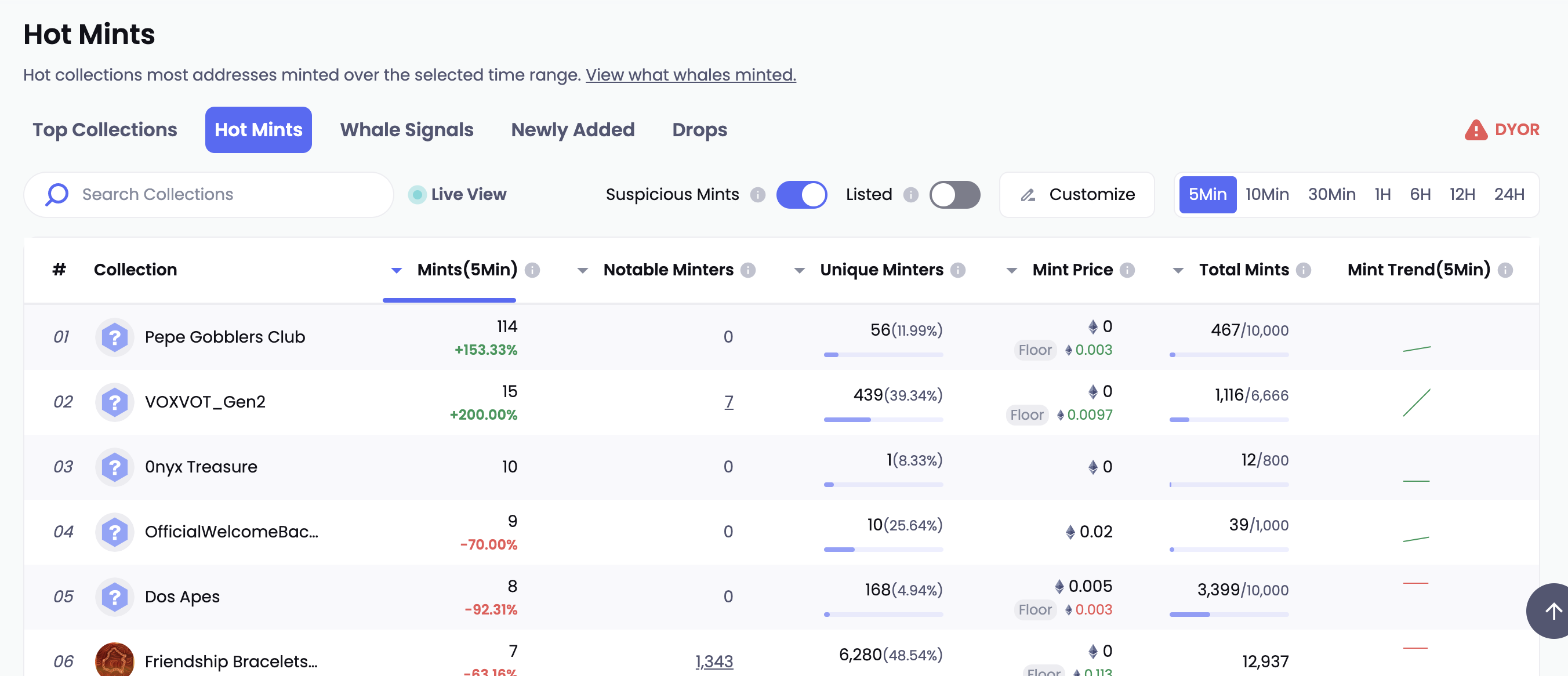Open the Customize columns button

[x=1077, y=195]
